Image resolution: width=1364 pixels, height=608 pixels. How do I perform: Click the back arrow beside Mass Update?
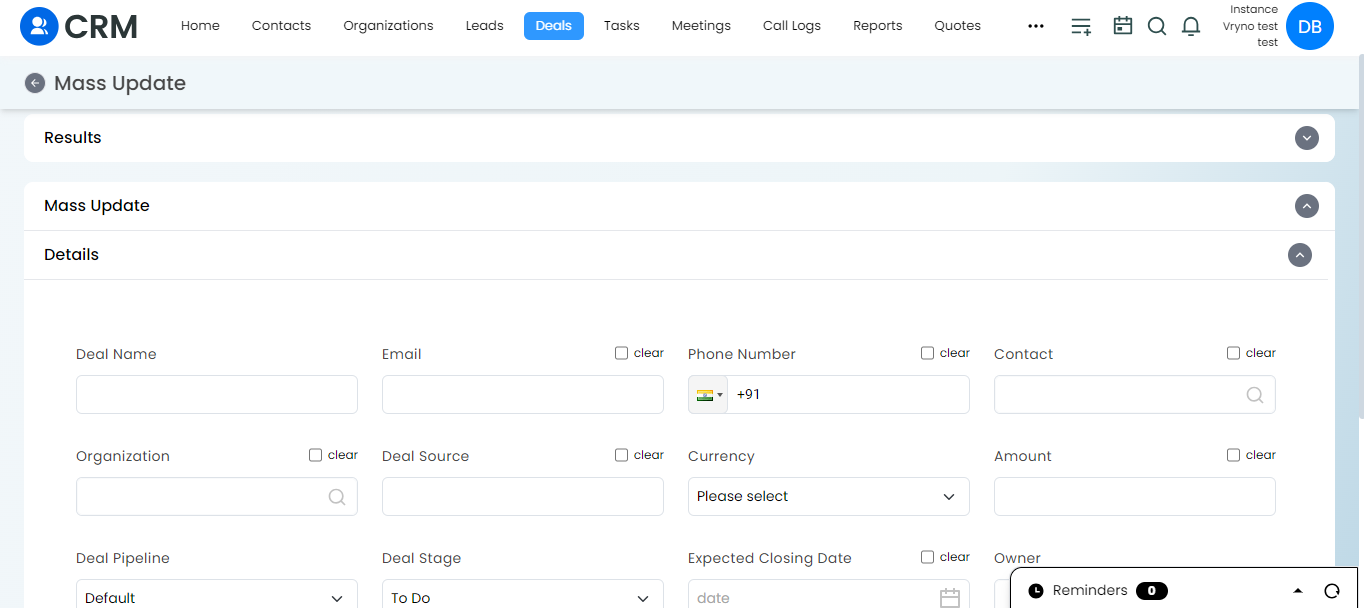tap(35, 83)
